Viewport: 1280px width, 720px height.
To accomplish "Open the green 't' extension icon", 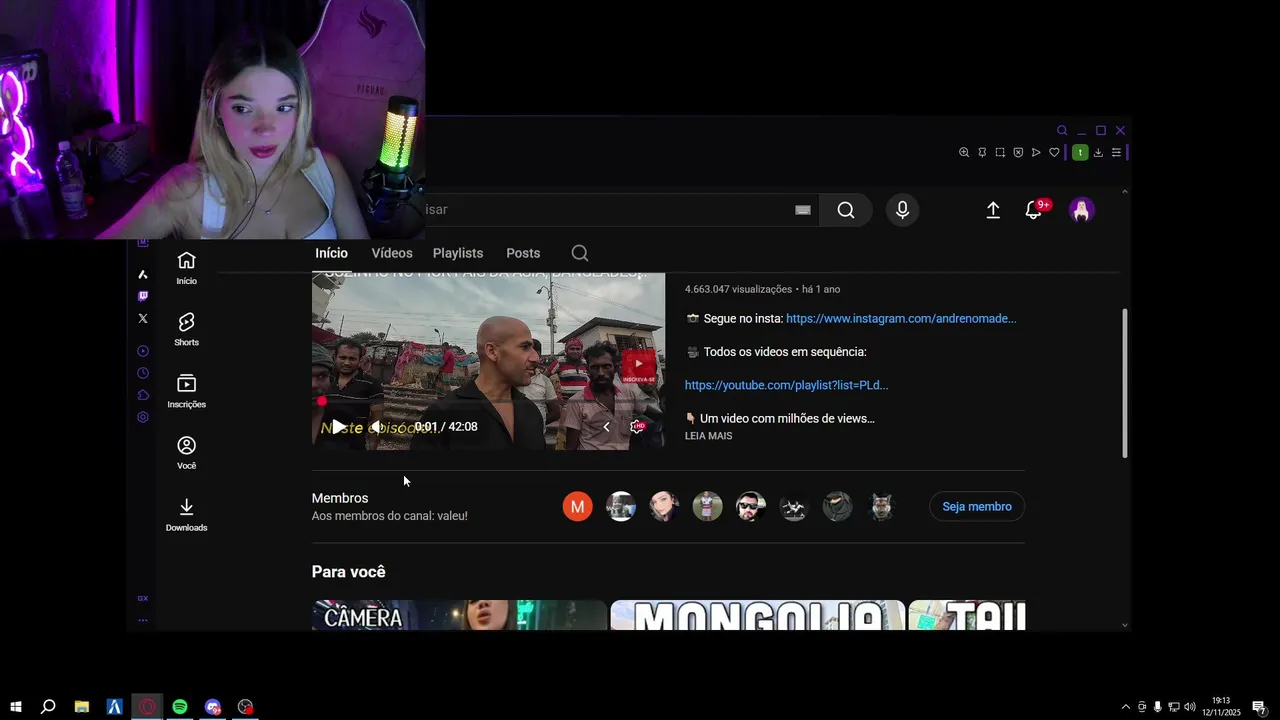I will 1080,153.
